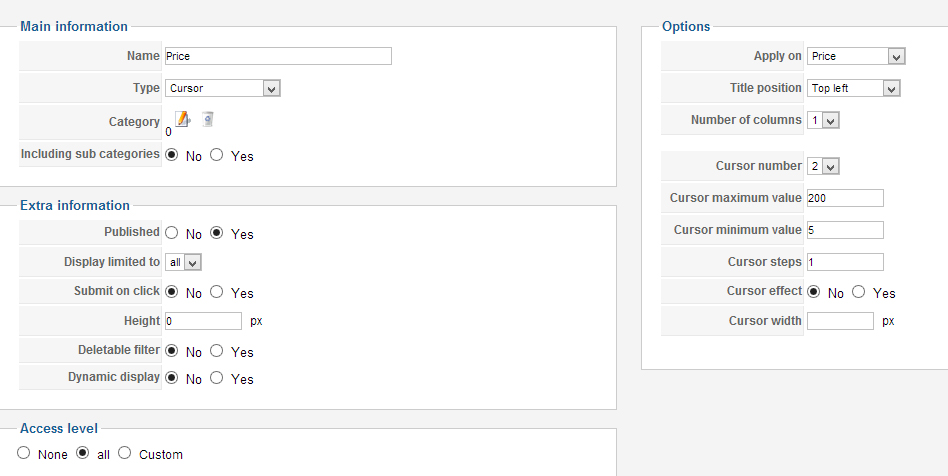Click the edit category pencil icon
The height and width of the screenshot is (476, 948).
tap(182, 119)
